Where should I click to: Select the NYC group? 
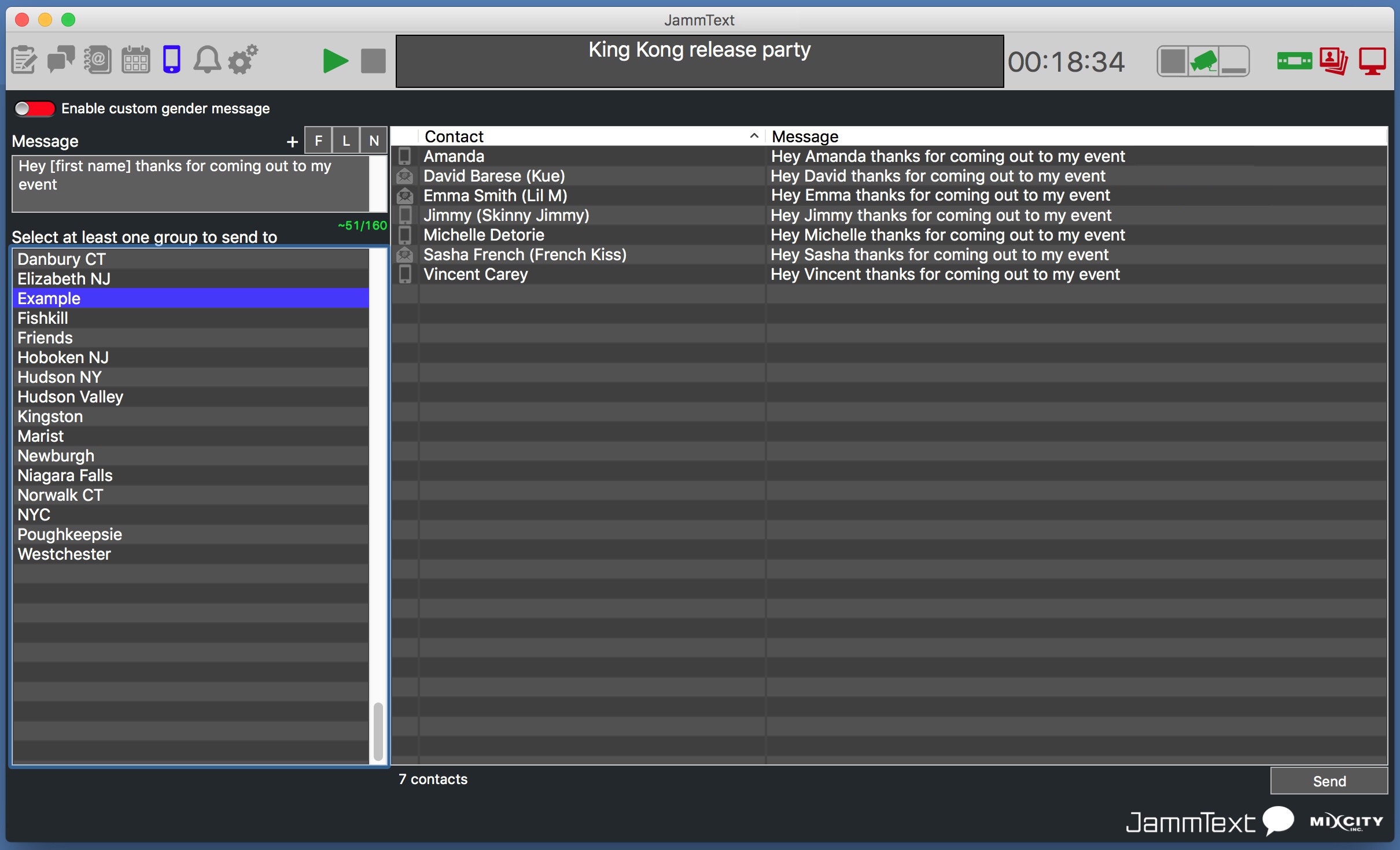[x=190, y=515]
